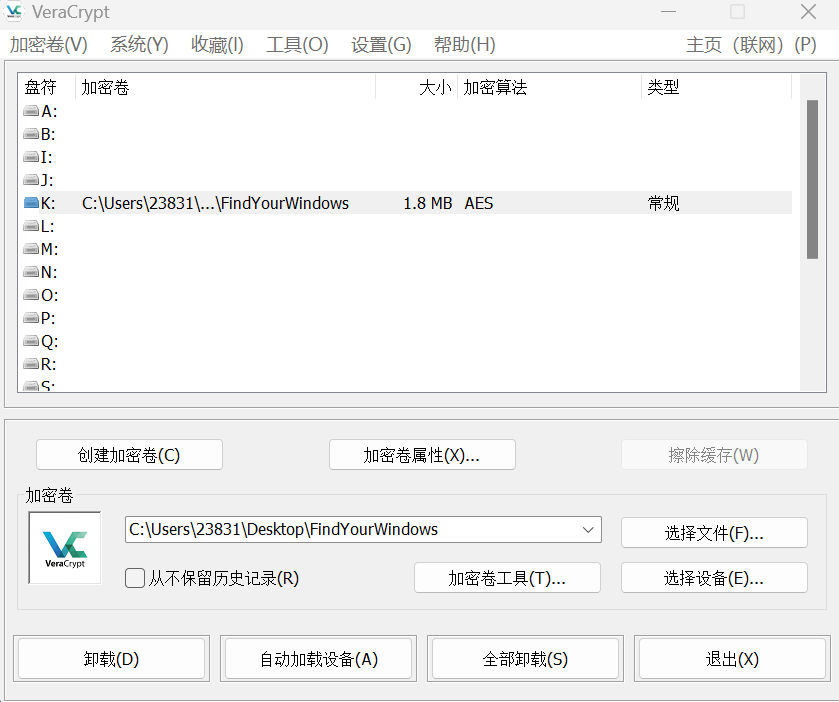Image resolution: width=839 pixels, height=702 pixels.
Task: Click the drive icon for I:
Action: 31,157
